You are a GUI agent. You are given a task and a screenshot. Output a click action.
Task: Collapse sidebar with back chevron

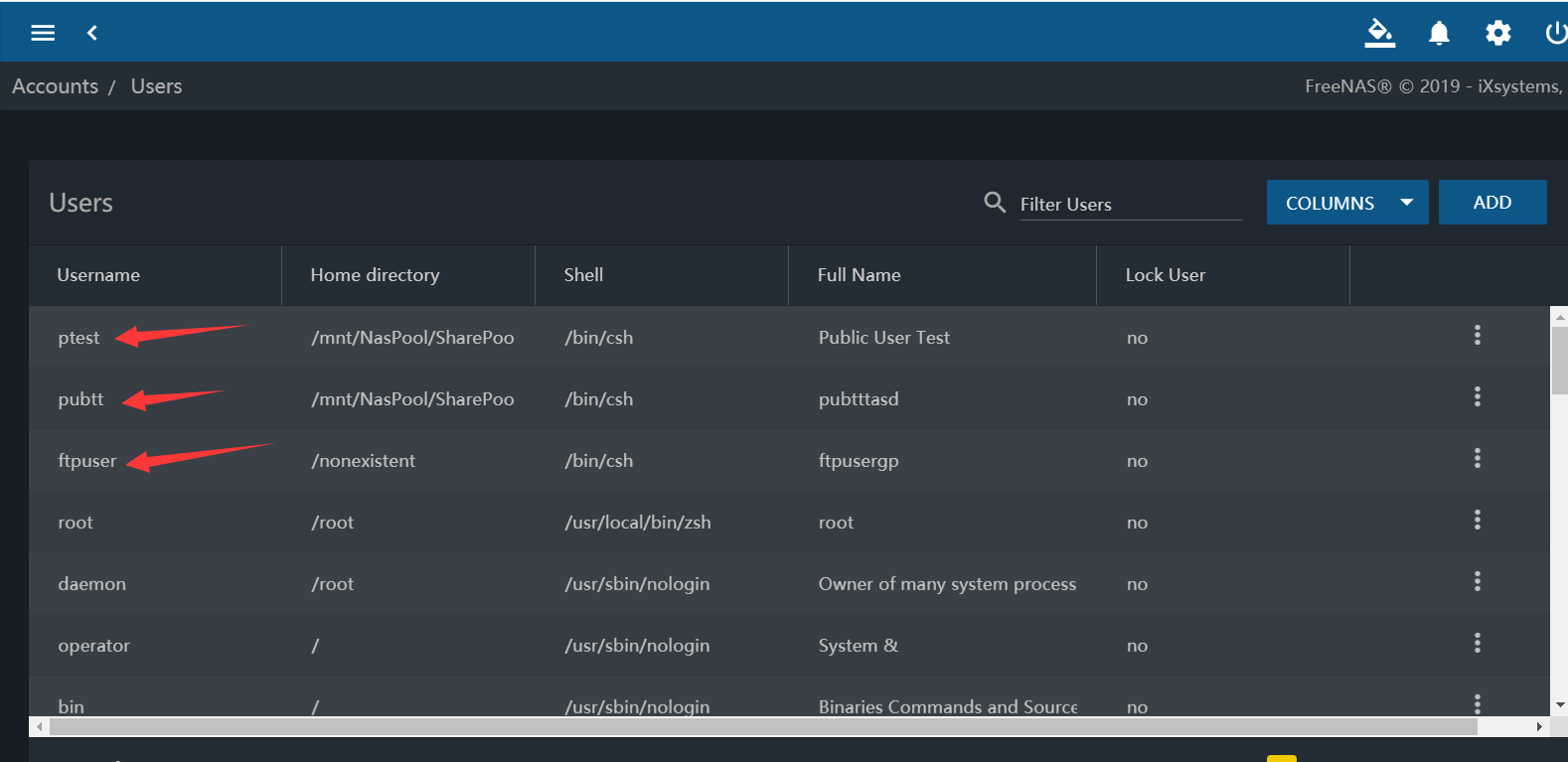point(92,33)
